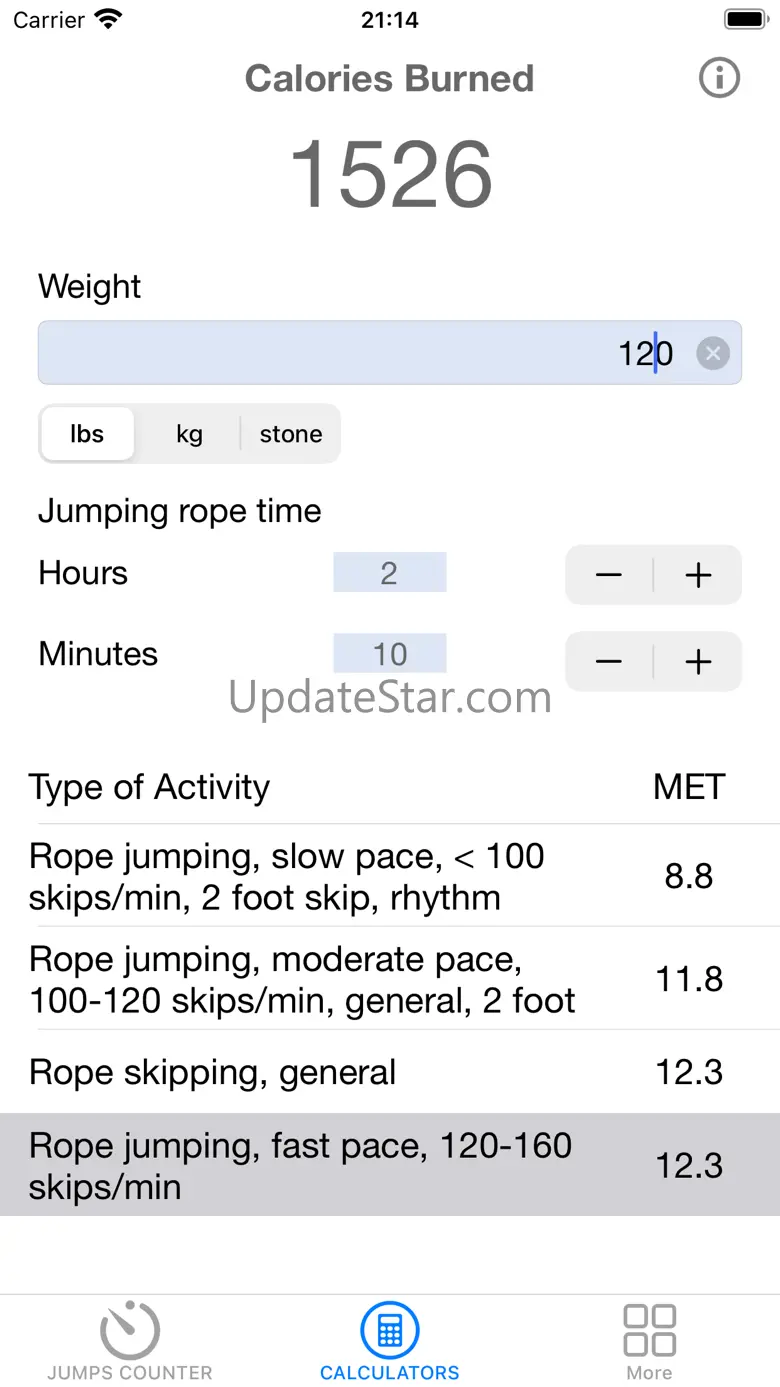
Task: Tap the Minutes value field
Action: (389, 654)
